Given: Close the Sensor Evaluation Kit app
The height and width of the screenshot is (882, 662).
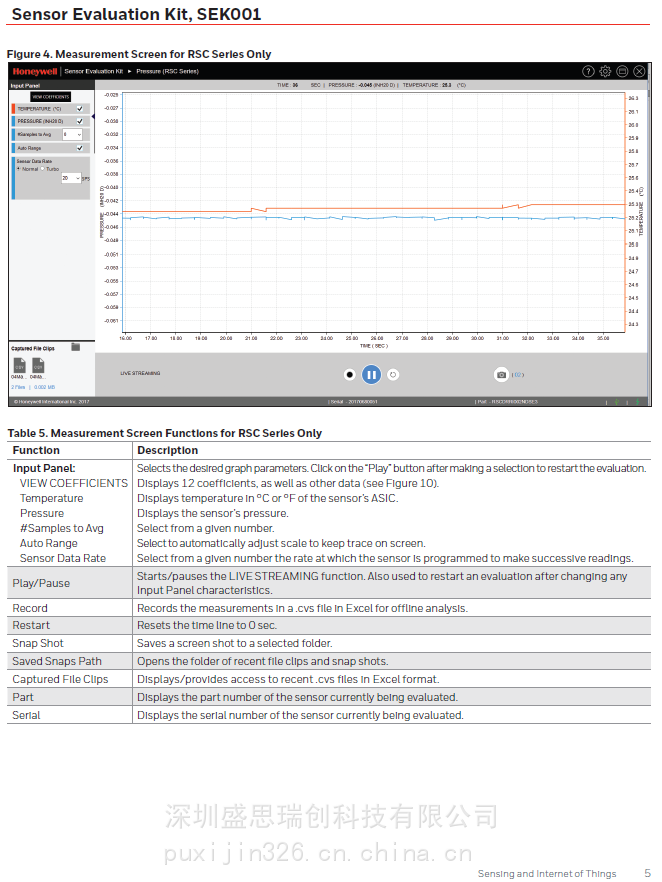Looking at the screenshot, I should point(639,71).
